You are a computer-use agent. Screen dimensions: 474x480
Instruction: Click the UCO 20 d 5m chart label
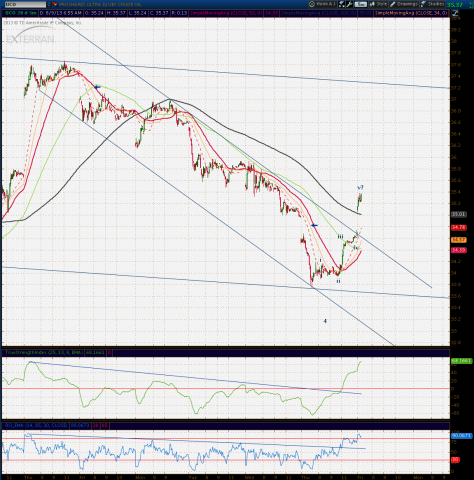(20, 13)
